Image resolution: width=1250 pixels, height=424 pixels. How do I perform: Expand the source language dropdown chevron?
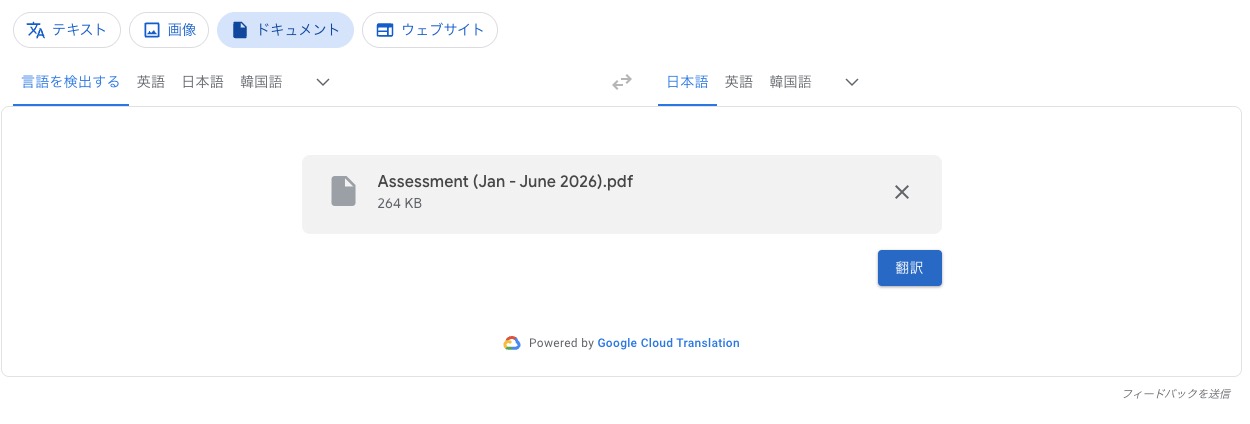point(323,83)
